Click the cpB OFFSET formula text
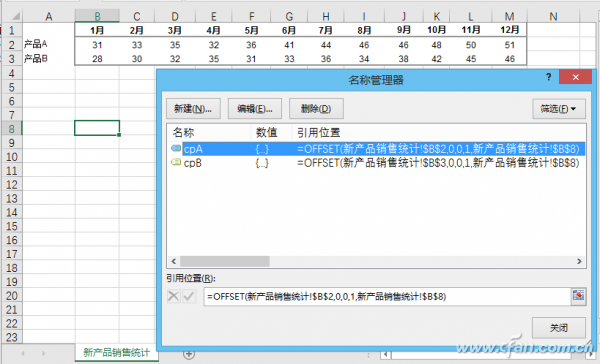The image size is (600, 364). tap(438, 163)
